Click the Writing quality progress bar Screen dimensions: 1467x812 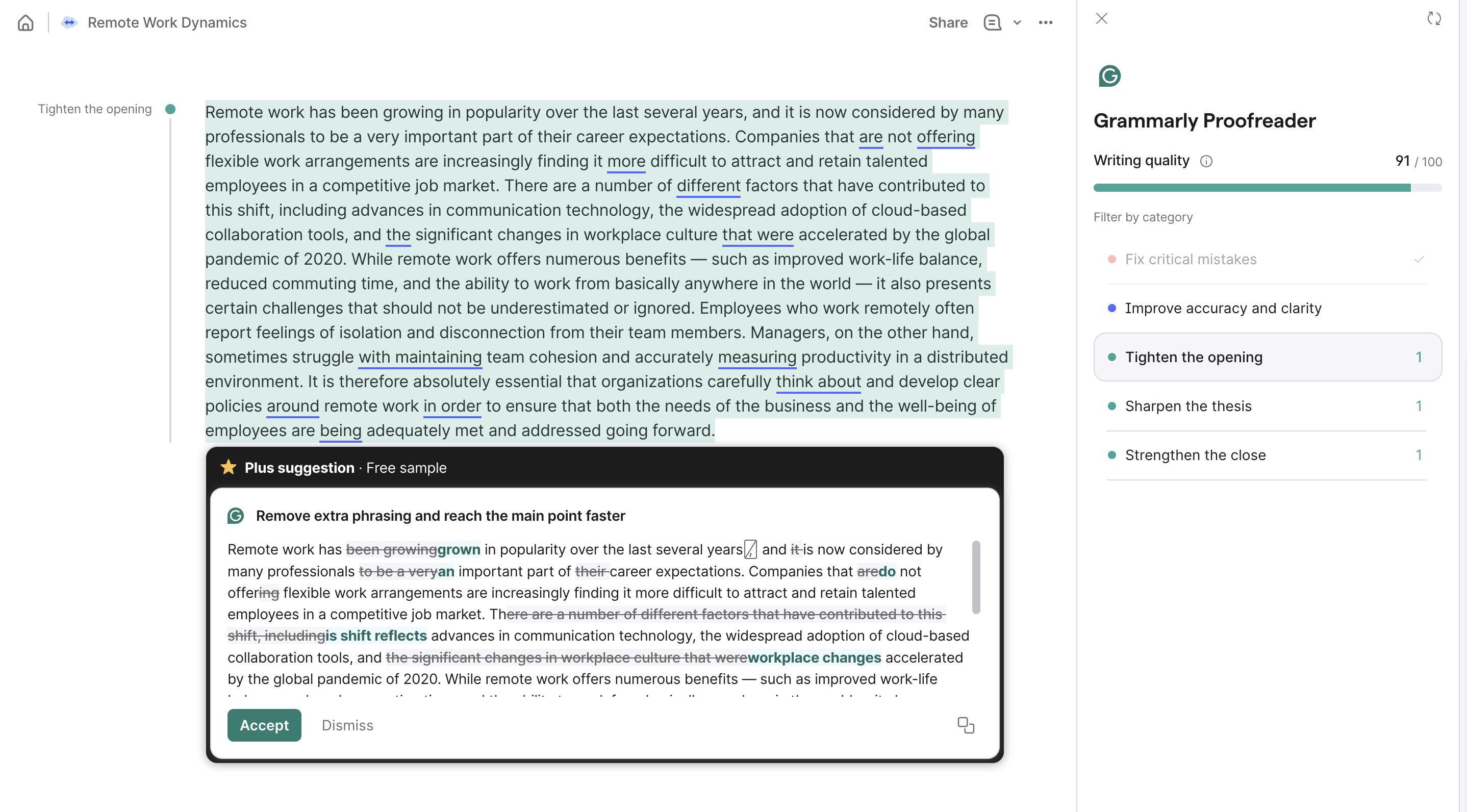[x=1268, y=187]
